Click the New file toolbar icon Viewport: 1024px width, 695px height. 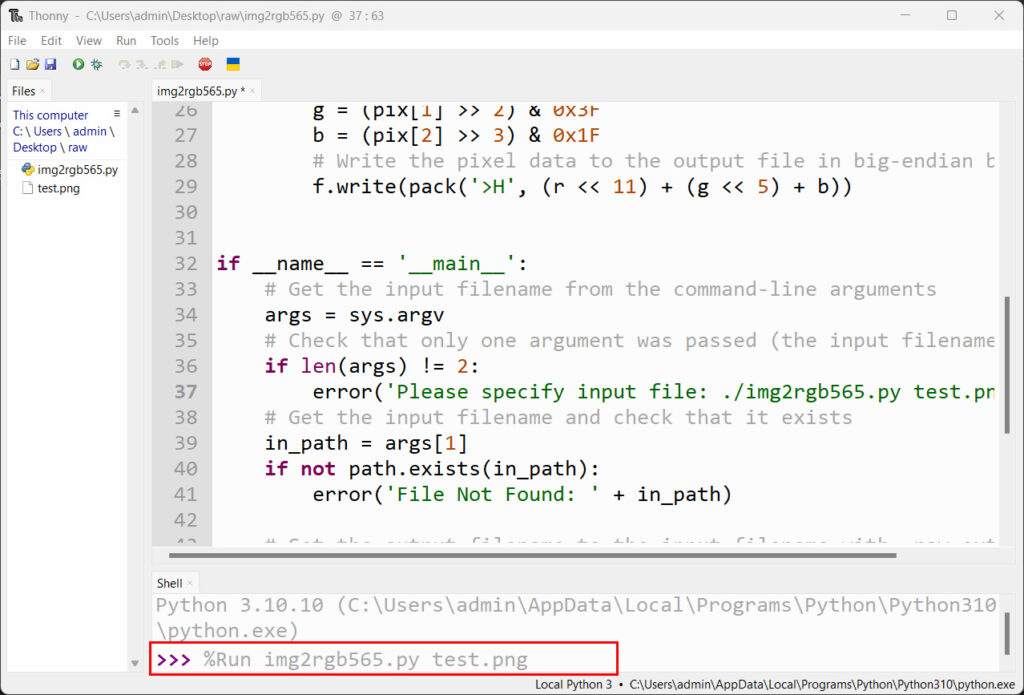(14, 64)
